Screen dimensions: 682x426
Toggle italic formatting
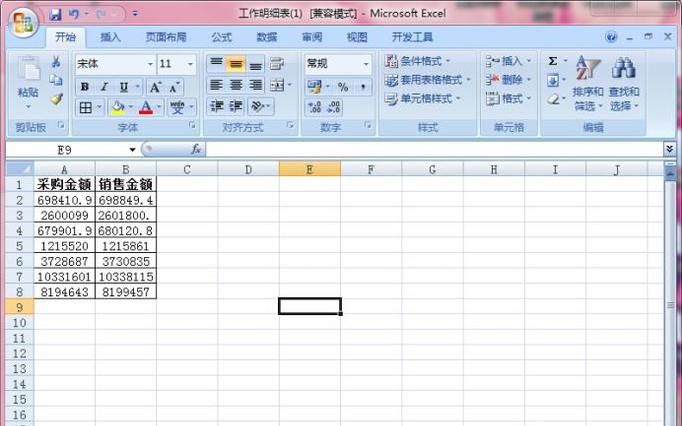pyautogui.click(x=104, y=87)
